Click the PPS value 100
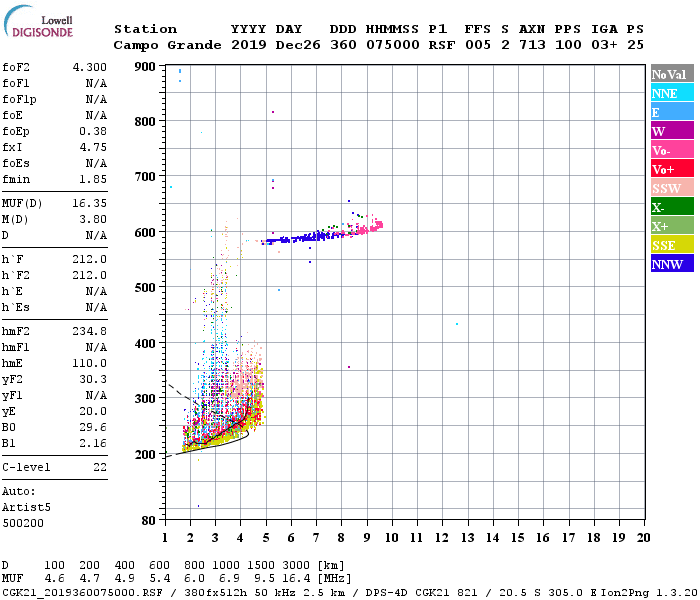This screenshot has width=700, height=600. pyautogui.click(x=568, y=45)
